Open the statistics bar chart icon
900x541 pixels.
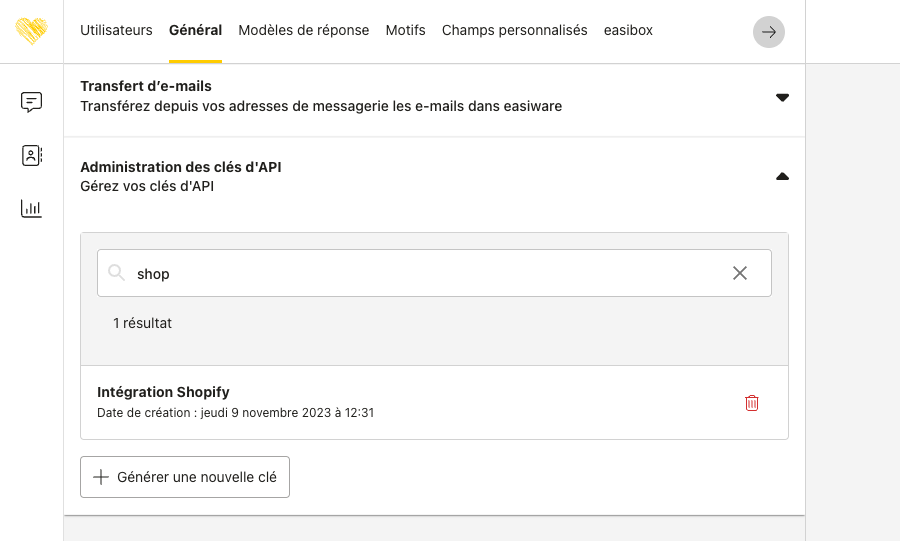(32, 209)
